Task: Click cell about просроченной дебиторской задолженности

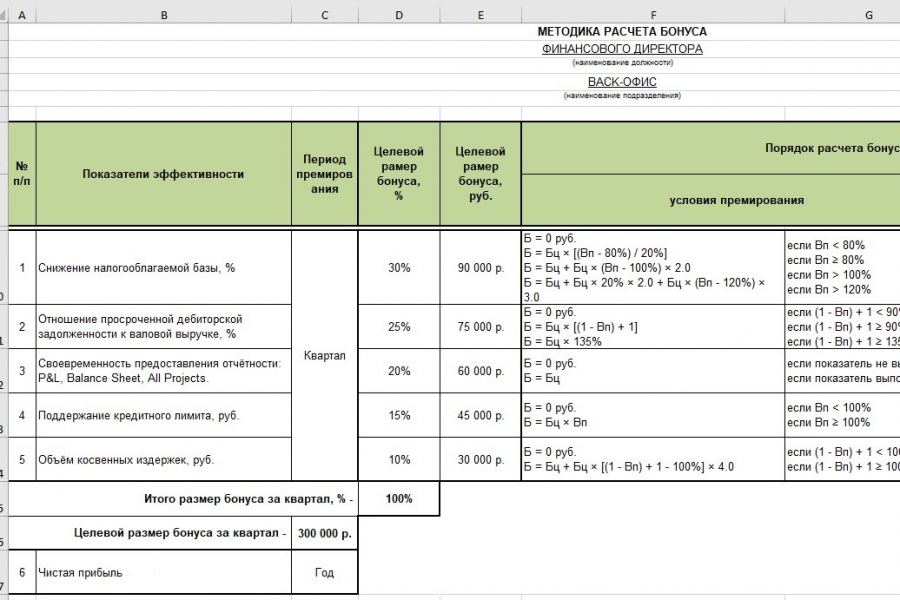Action: (x=164, y=327)
